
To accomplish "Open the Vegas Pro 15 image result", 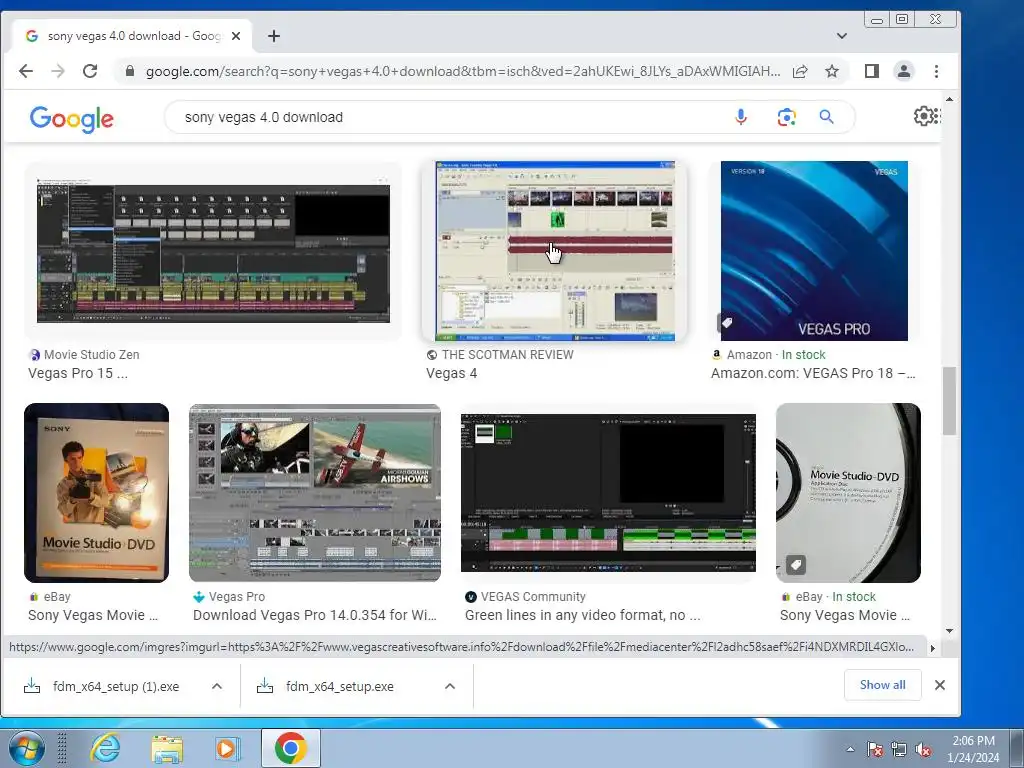I will click(213, 251).
